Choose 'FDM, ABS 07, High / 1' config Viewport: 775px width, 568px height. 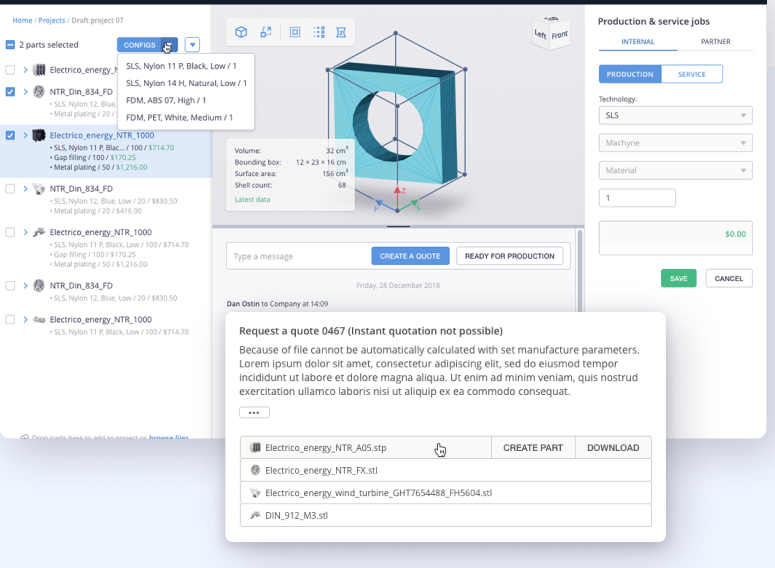tap(166, 100)
